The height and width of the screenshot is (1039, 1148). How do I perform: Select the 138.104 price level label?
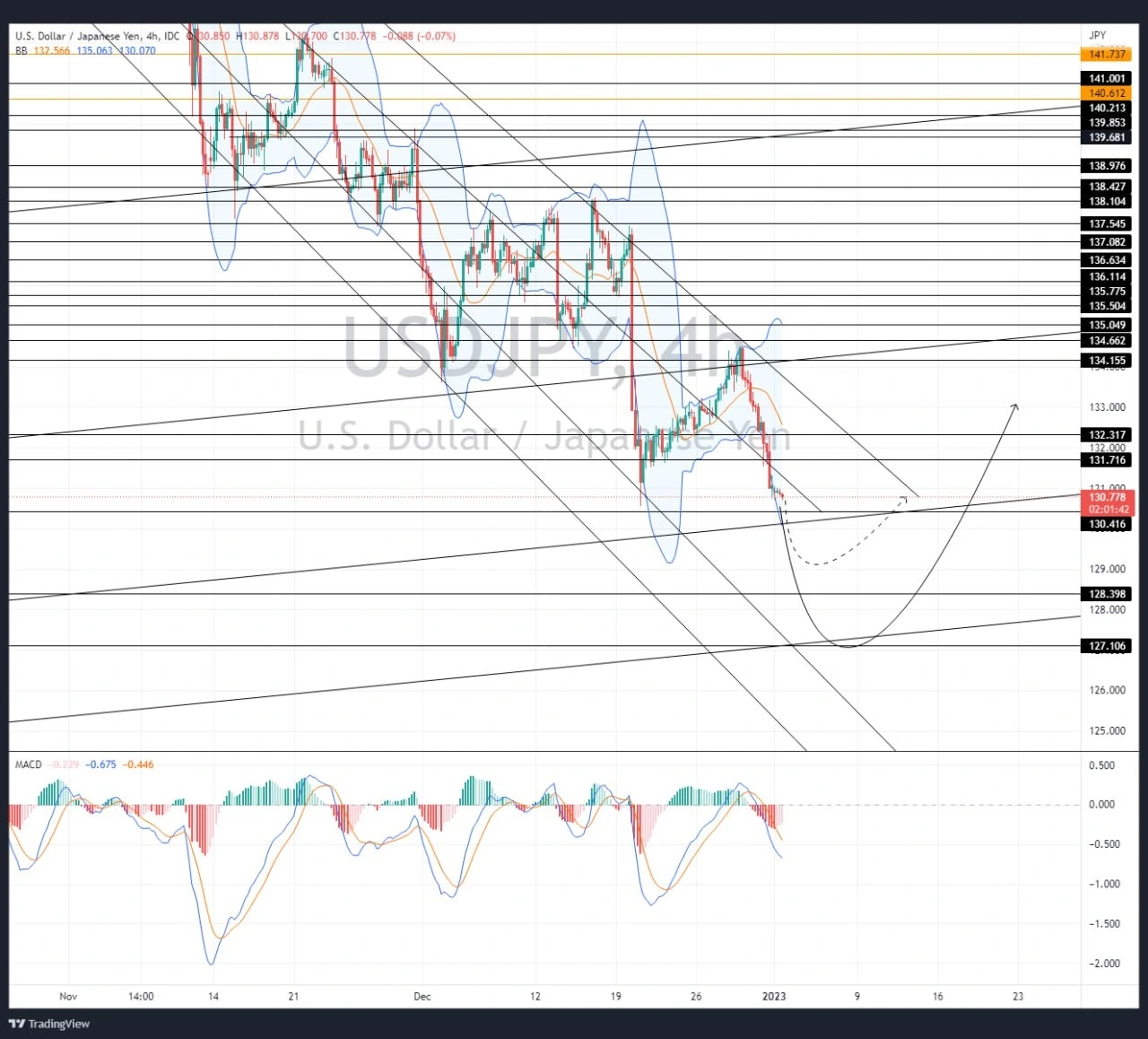(1107, 202)
